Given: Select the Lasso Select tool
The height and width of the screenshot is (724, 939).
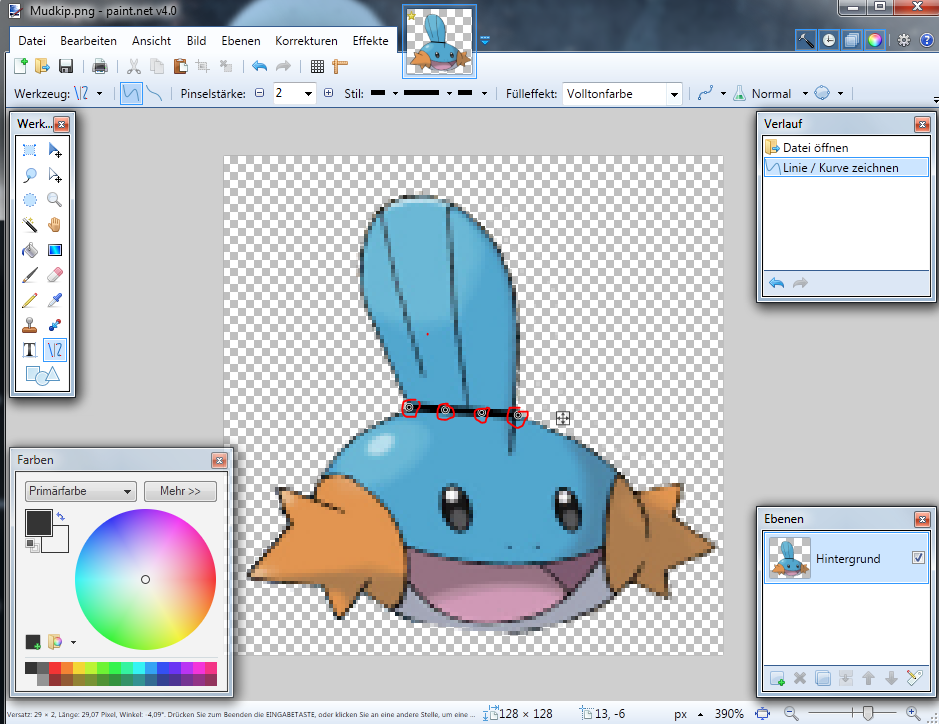Looking at the screenshot, I should pos(29,175).
